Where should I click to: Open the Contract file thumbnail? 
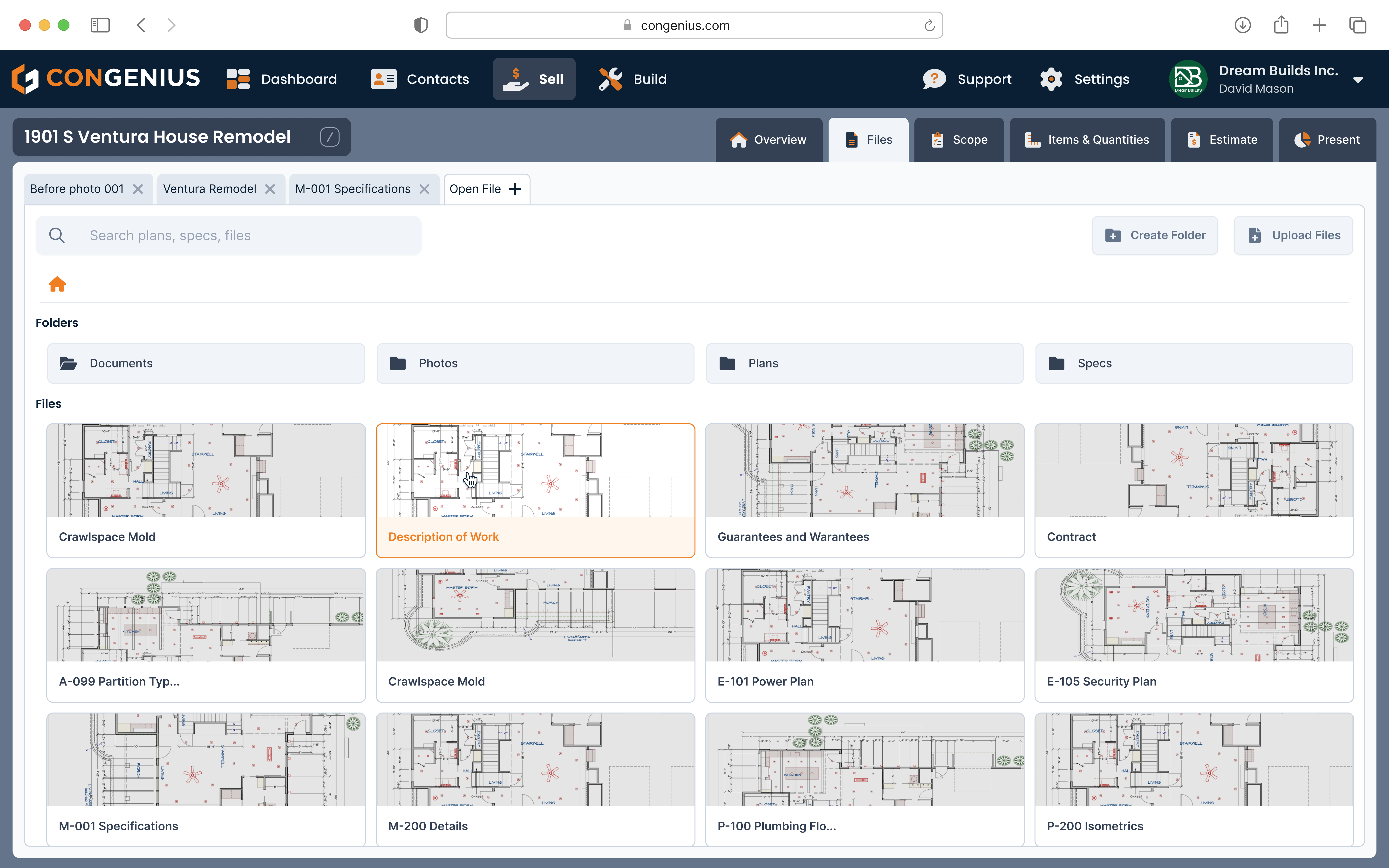1194,470
